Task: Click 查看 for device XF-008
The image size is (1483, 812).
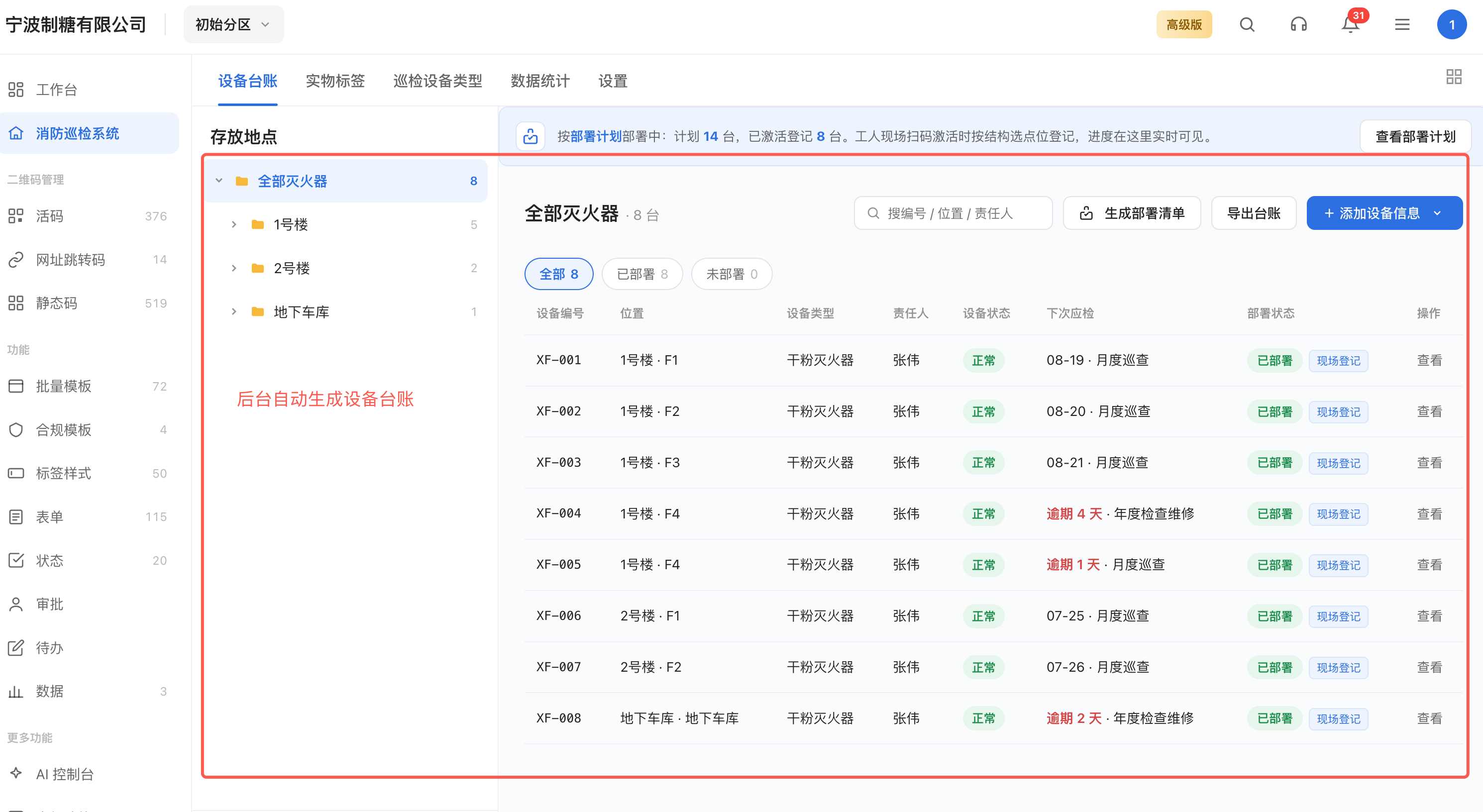Action: click(1429, 719)
